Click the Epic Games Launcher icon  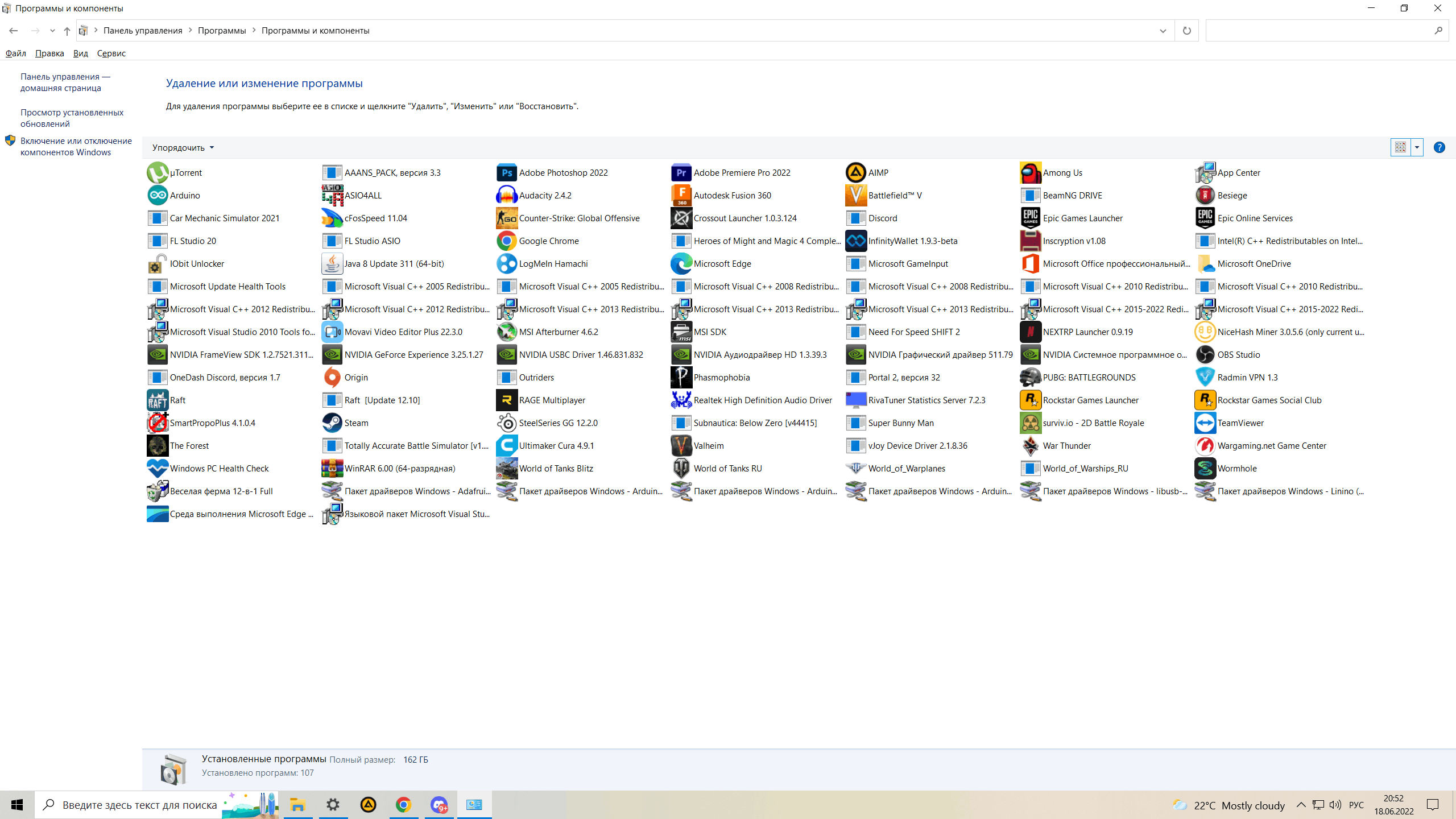click(x=1031, y=218)
